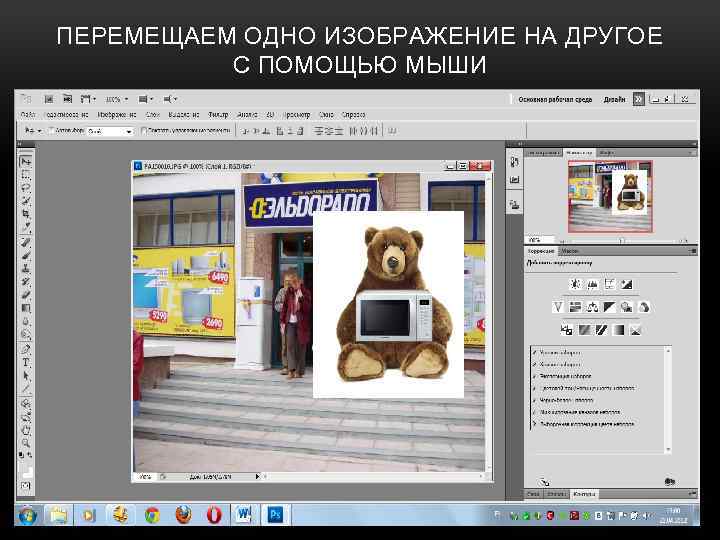
Task: Switch to the Инфо tab
Action: click(607, 152)
